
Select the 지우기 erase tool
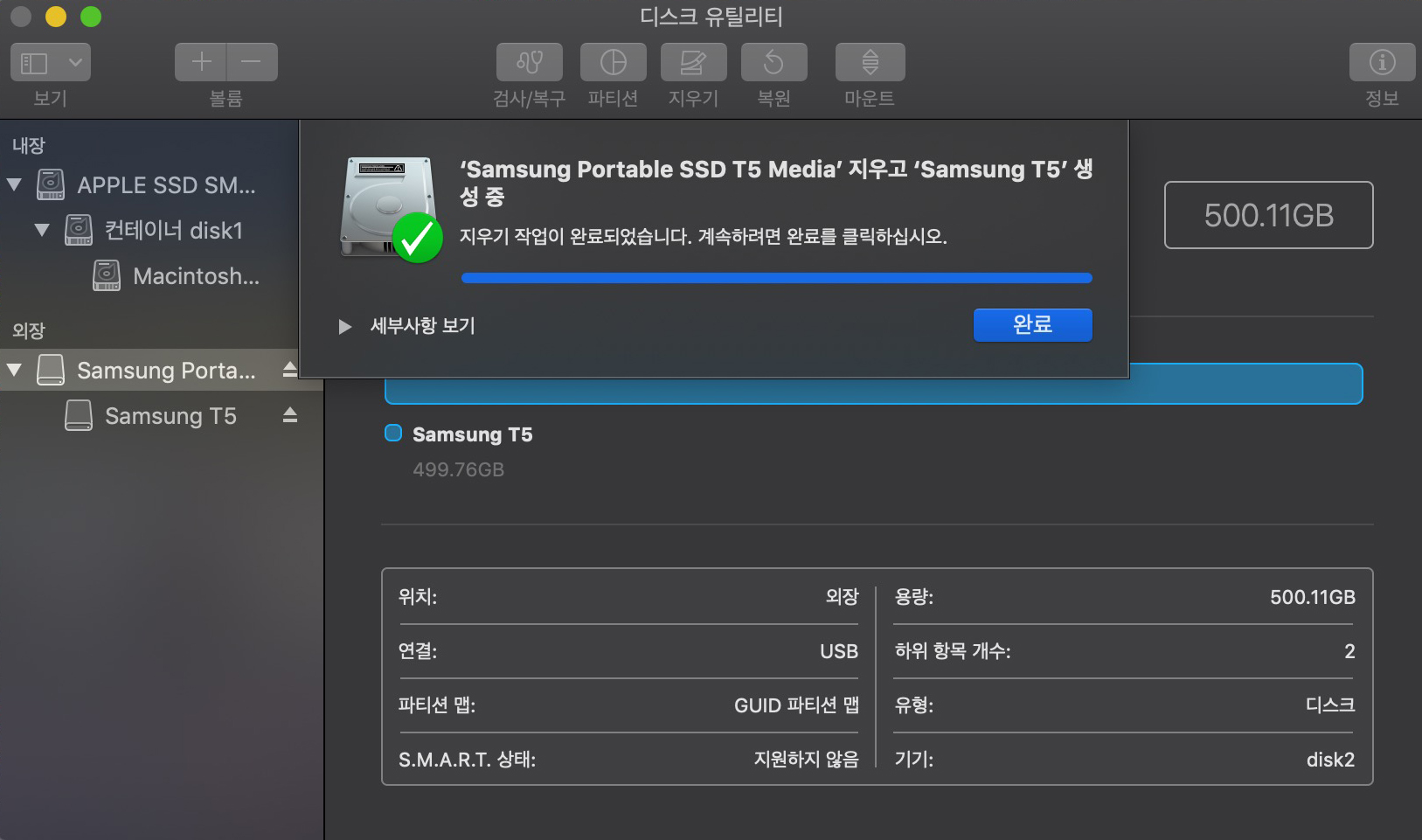(x=694, y=62)
